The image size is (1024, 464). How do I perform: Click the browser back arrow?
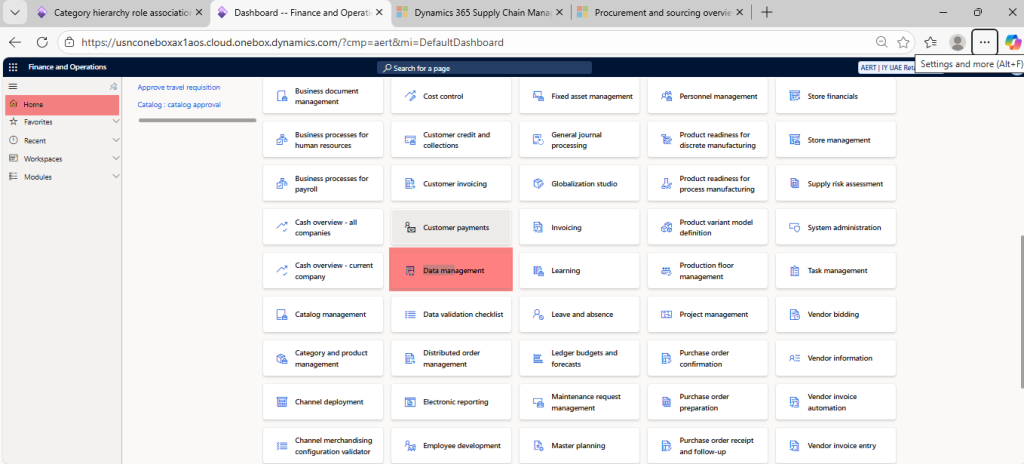pyautogui.click(x=15, y=42)
